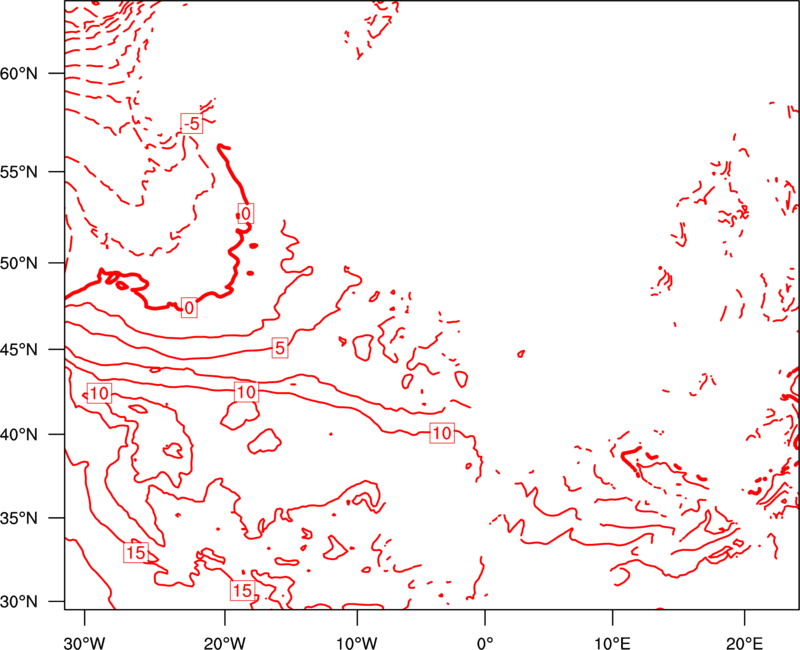
Task: Select the -5 dashed contour label
Action: [192, 123]
